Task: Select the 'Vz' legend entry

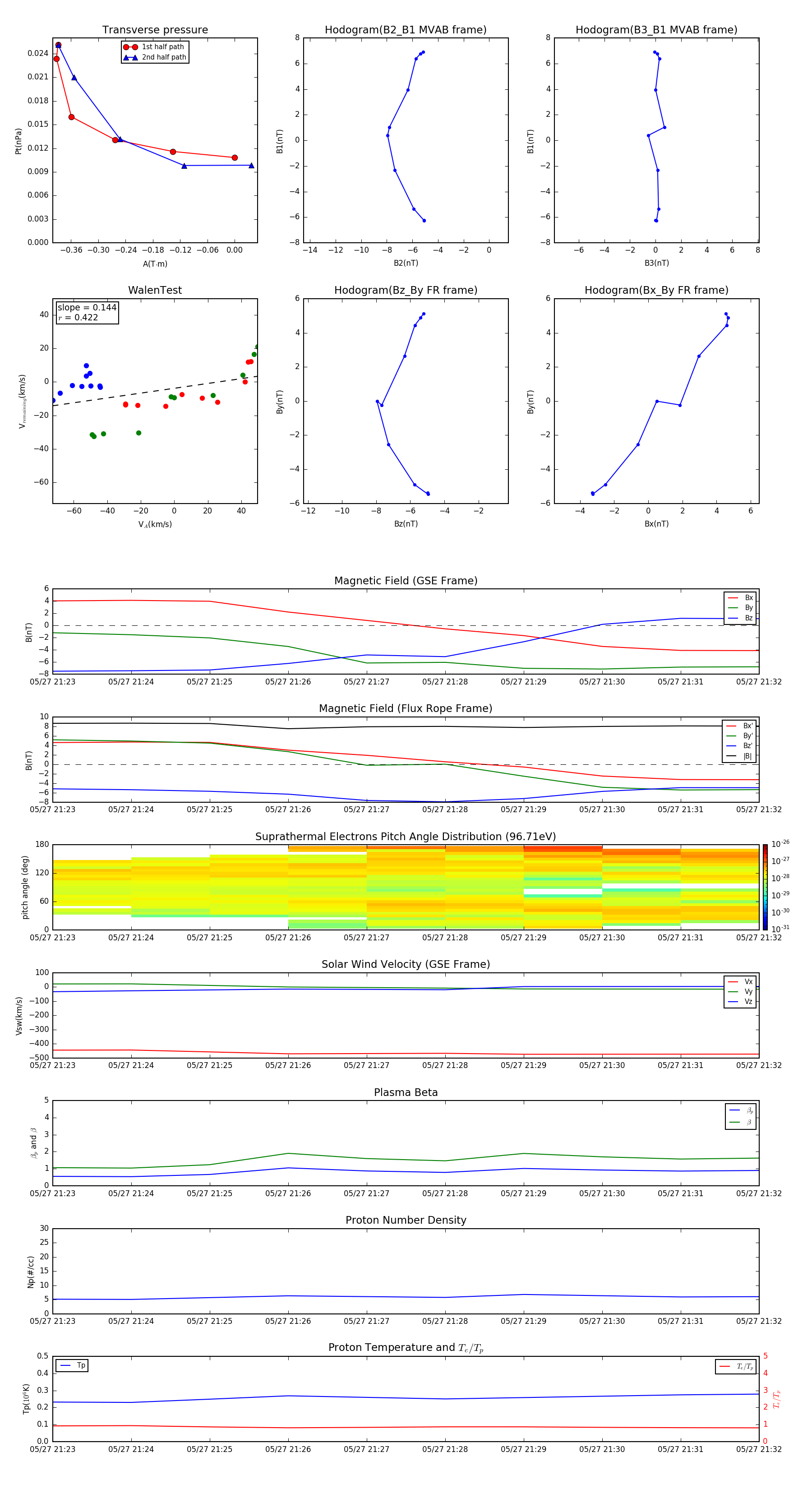Action: point(741,1002)
